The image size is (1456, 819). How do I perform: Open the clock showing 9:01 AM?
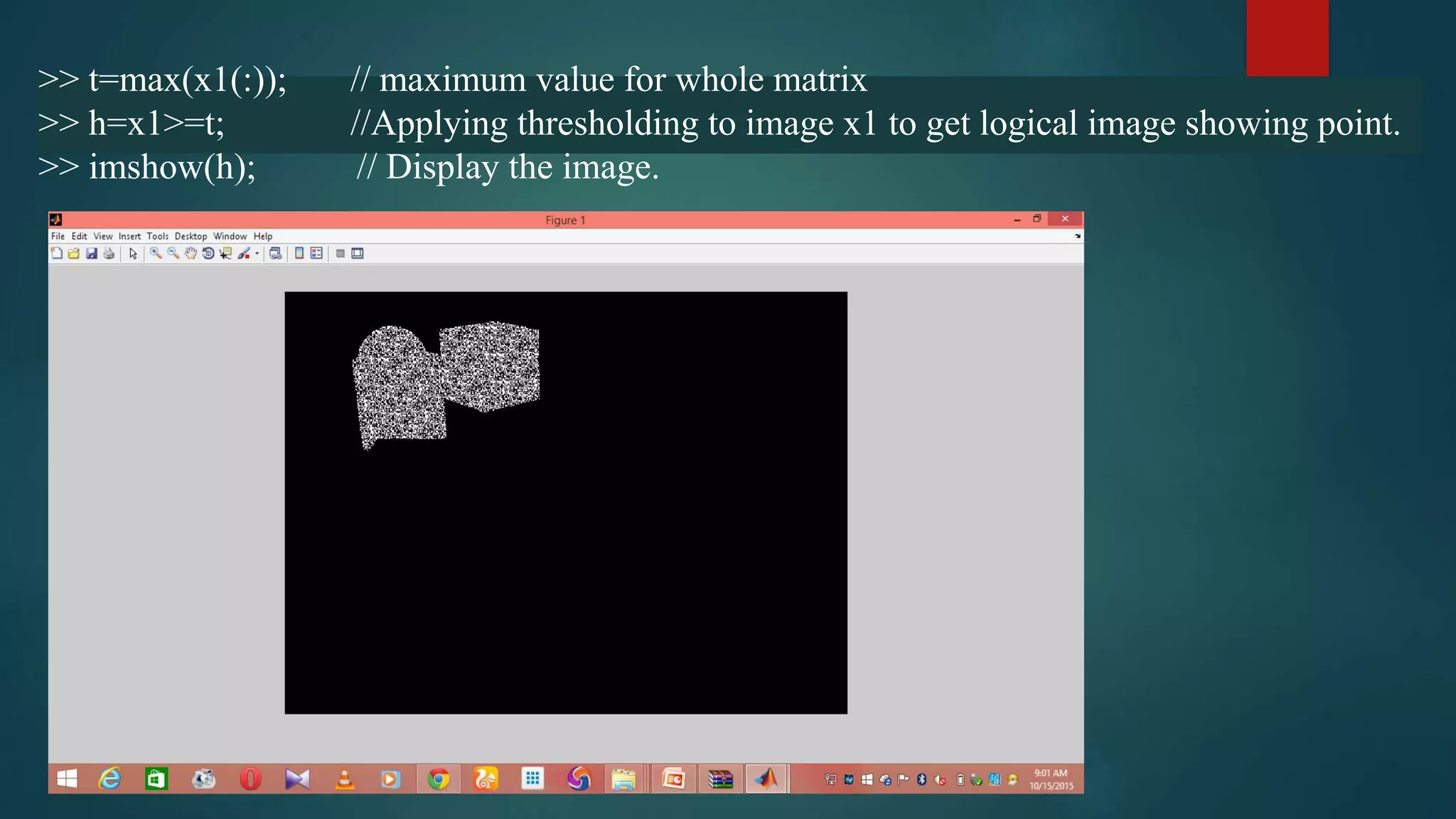point(1051,779)
